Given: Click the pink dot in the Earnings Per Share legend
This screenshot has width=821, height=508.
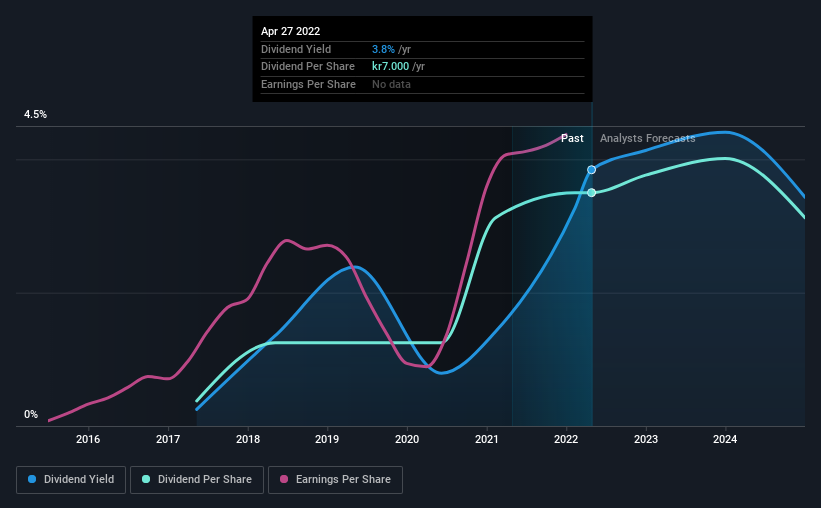Looking at the screenshot, I should tap(284, 479).
